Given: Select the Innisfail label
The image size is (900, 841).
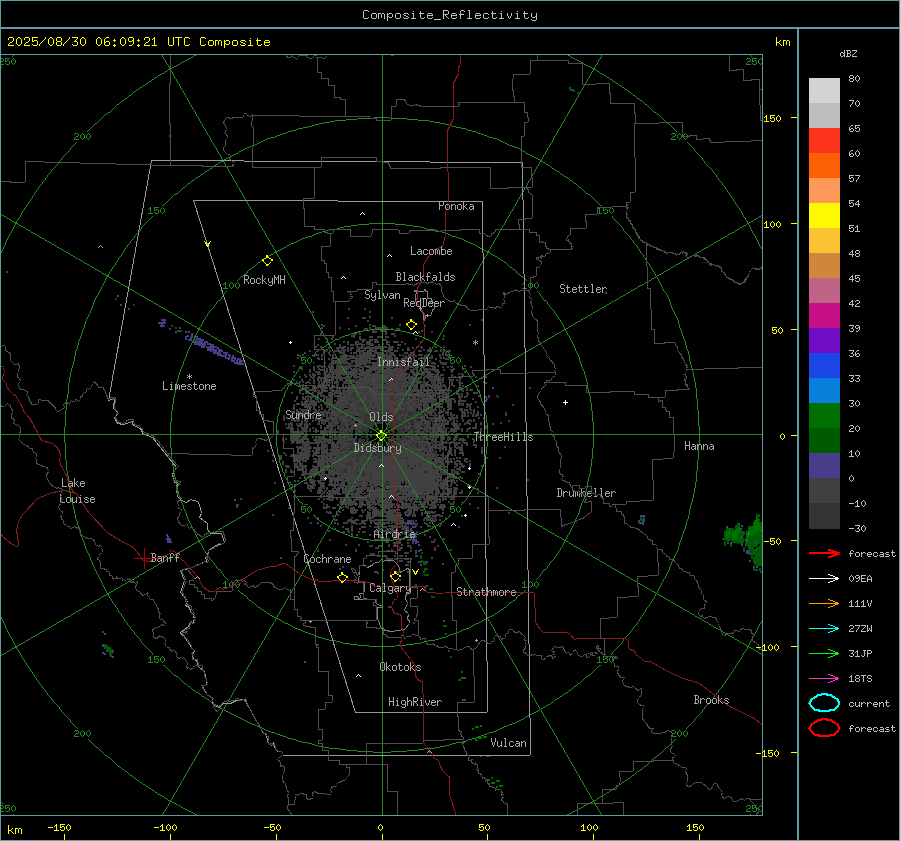Looking at the screenshot, I should pyautogui.click(x=404, y=362).
